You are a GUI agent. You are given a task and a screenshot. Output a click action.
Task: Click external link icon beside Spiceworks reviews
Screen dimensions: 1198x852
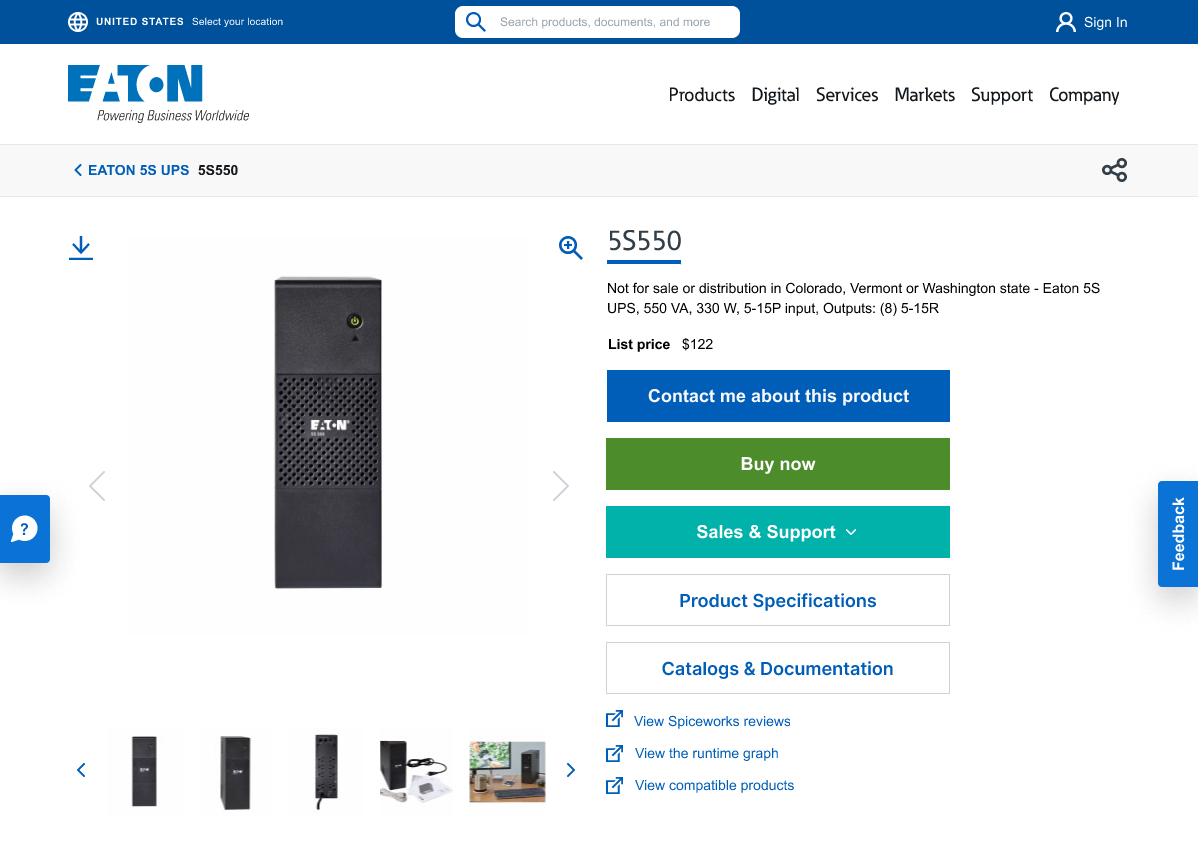point(613,719)
